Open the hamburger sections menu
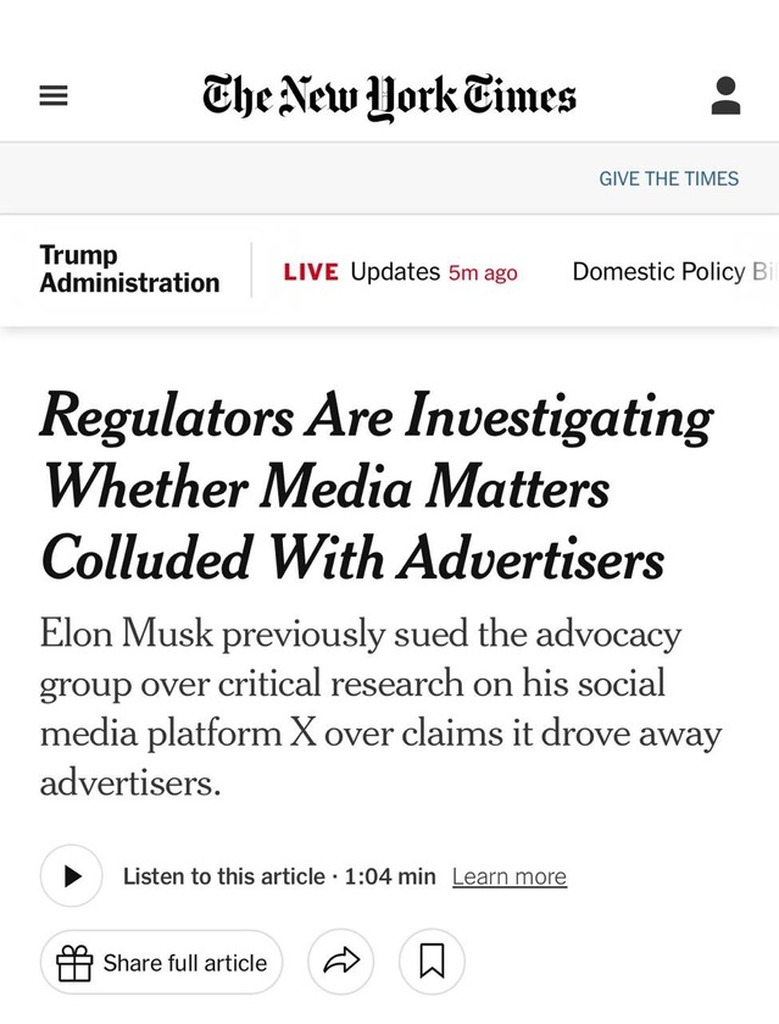 point(54,96)
